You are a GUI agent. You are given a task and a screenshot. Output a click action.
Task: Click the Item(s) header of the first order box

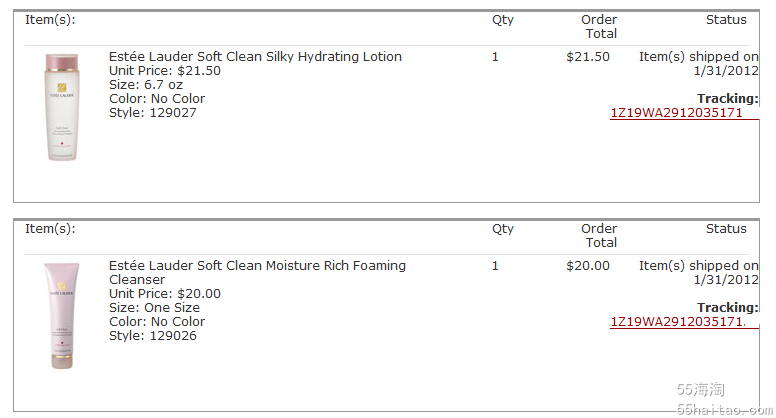click(x=50, y=20)
